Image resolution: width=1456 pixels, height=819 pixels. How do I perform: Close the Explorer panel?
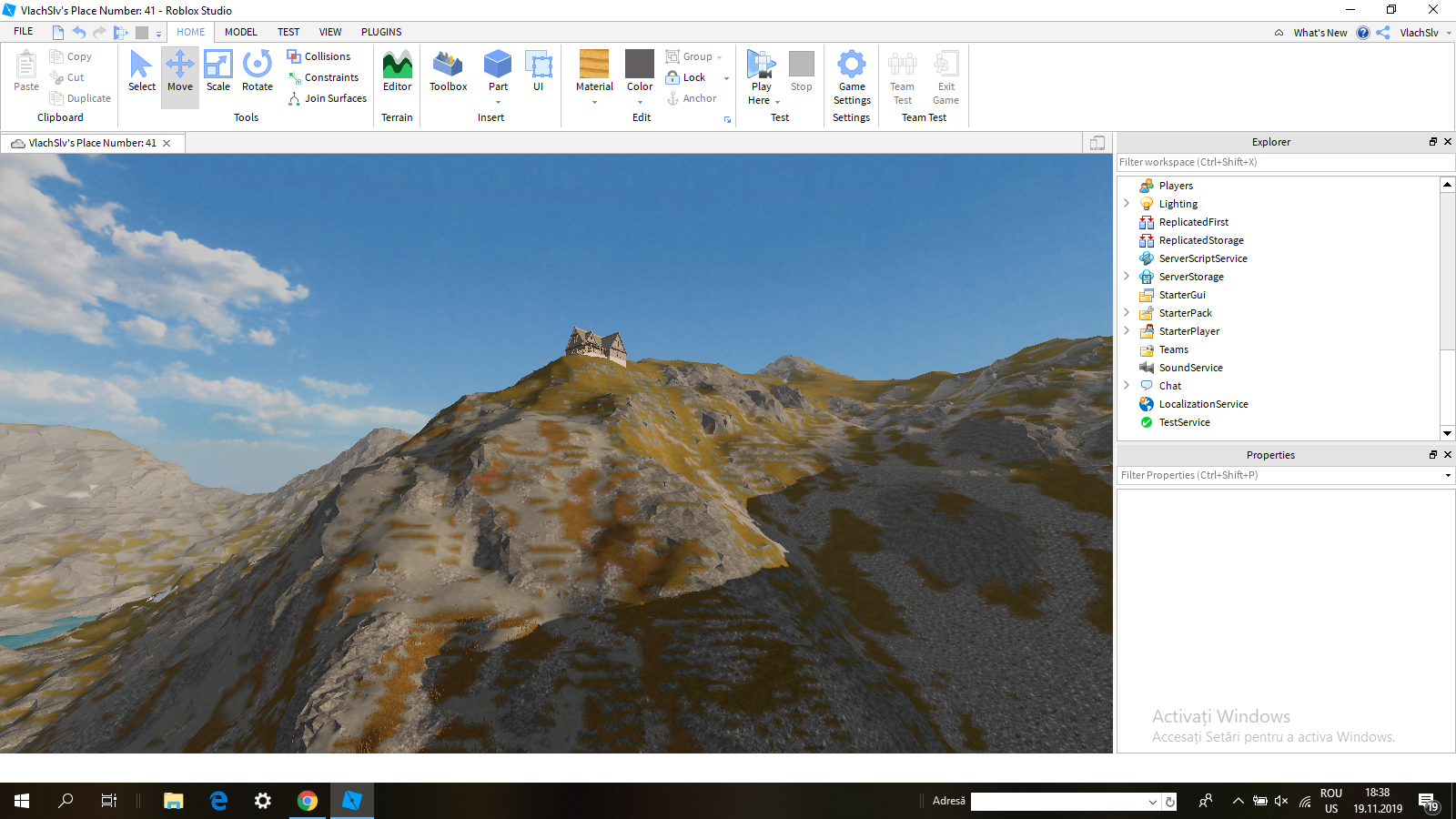tap(1448, 141)
